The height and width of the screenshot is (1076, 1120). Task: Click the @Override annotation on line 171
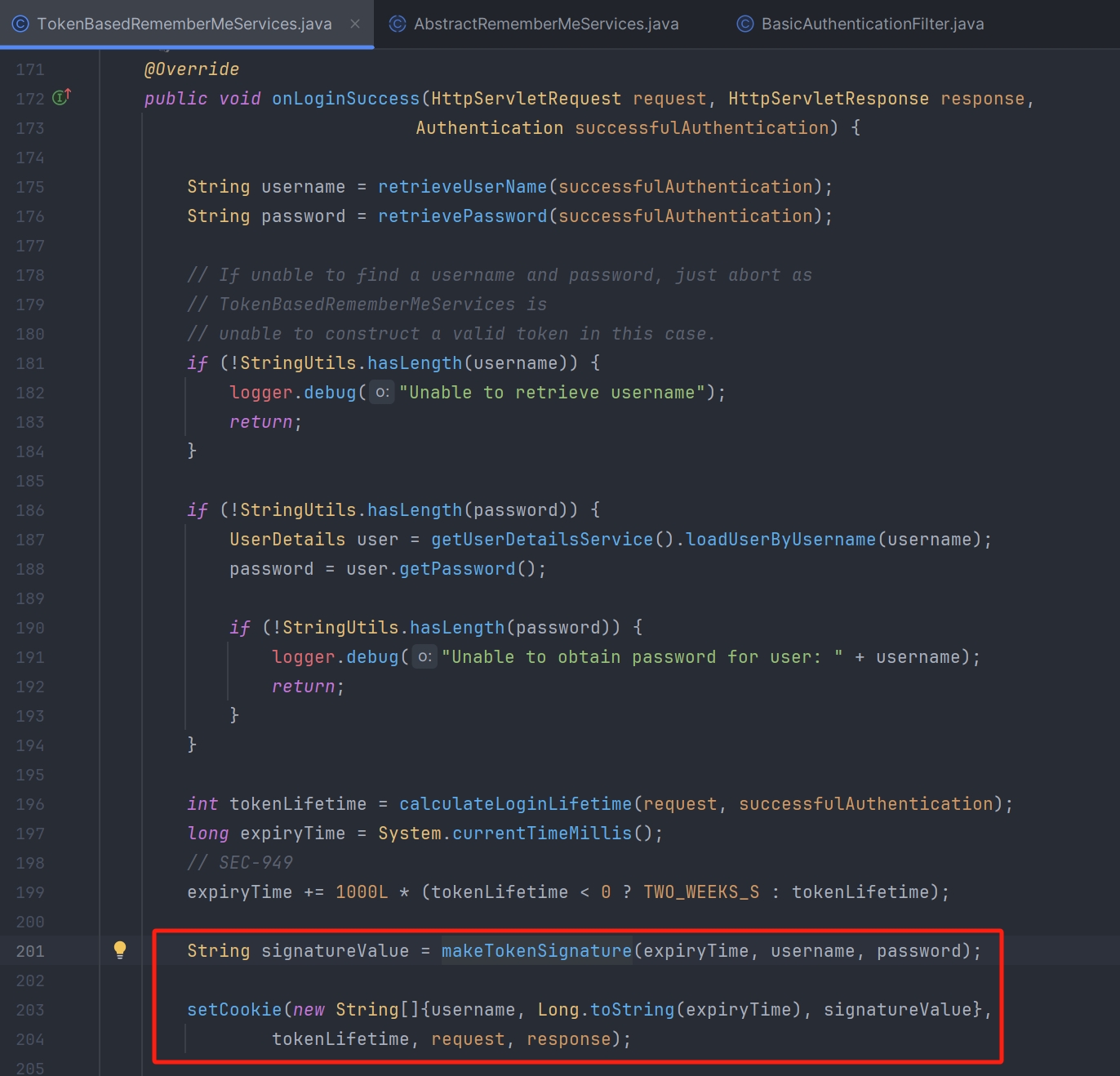point(192,69)
